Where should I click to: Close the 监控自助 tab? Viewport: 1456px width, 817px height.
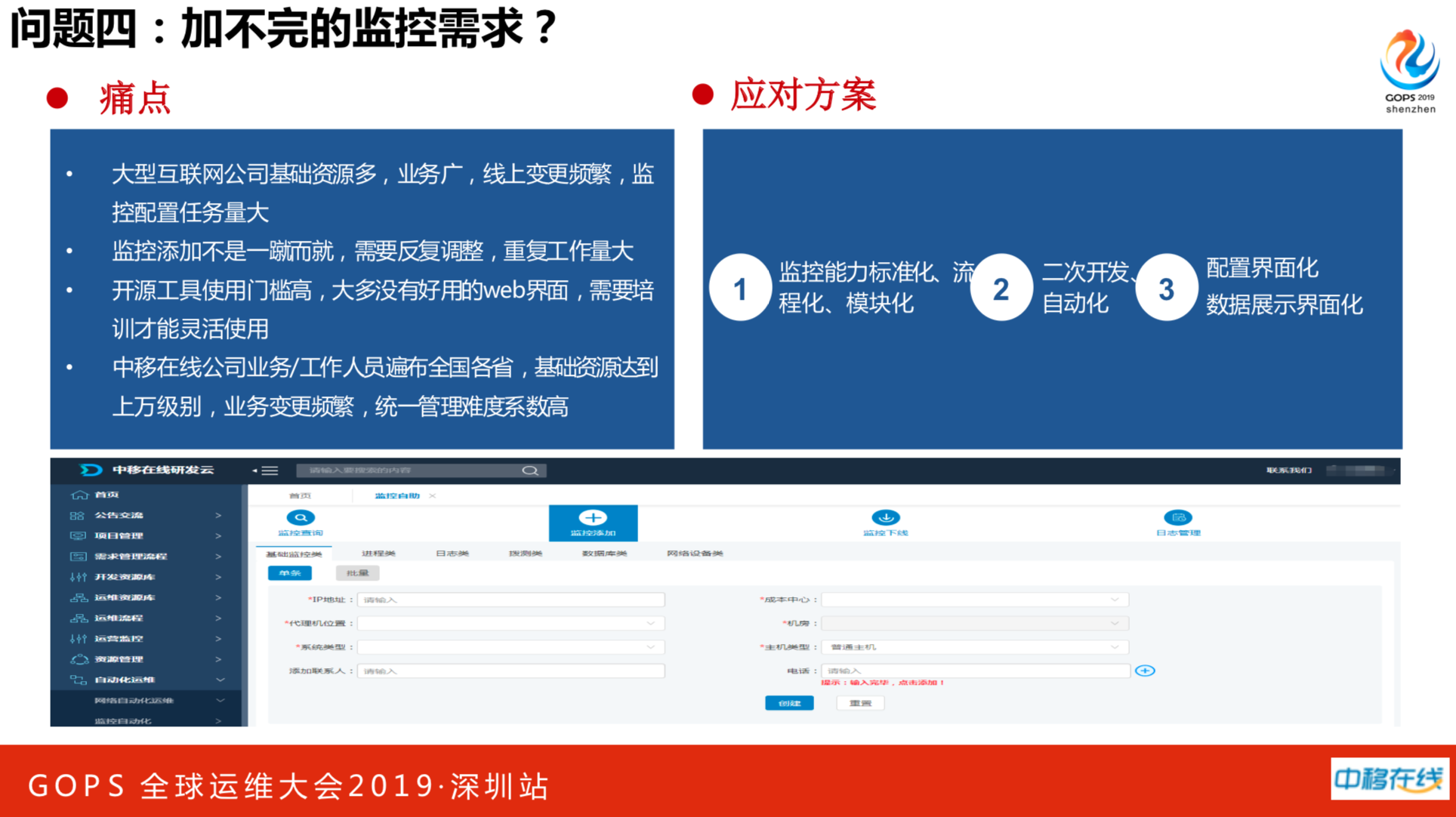(432, 496)
